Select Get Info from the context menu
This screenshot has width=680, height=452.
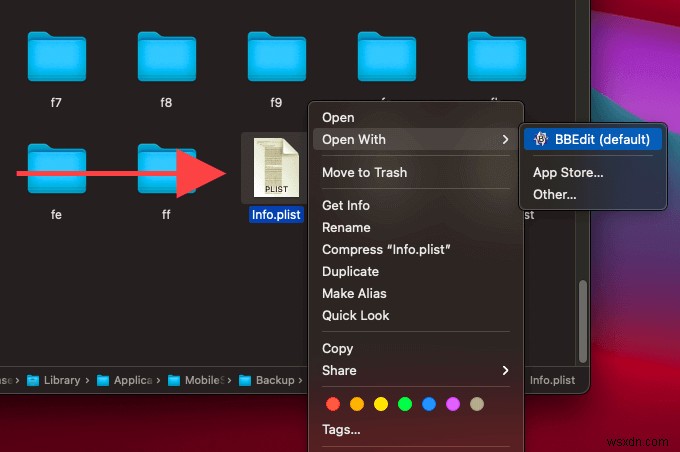346,205
